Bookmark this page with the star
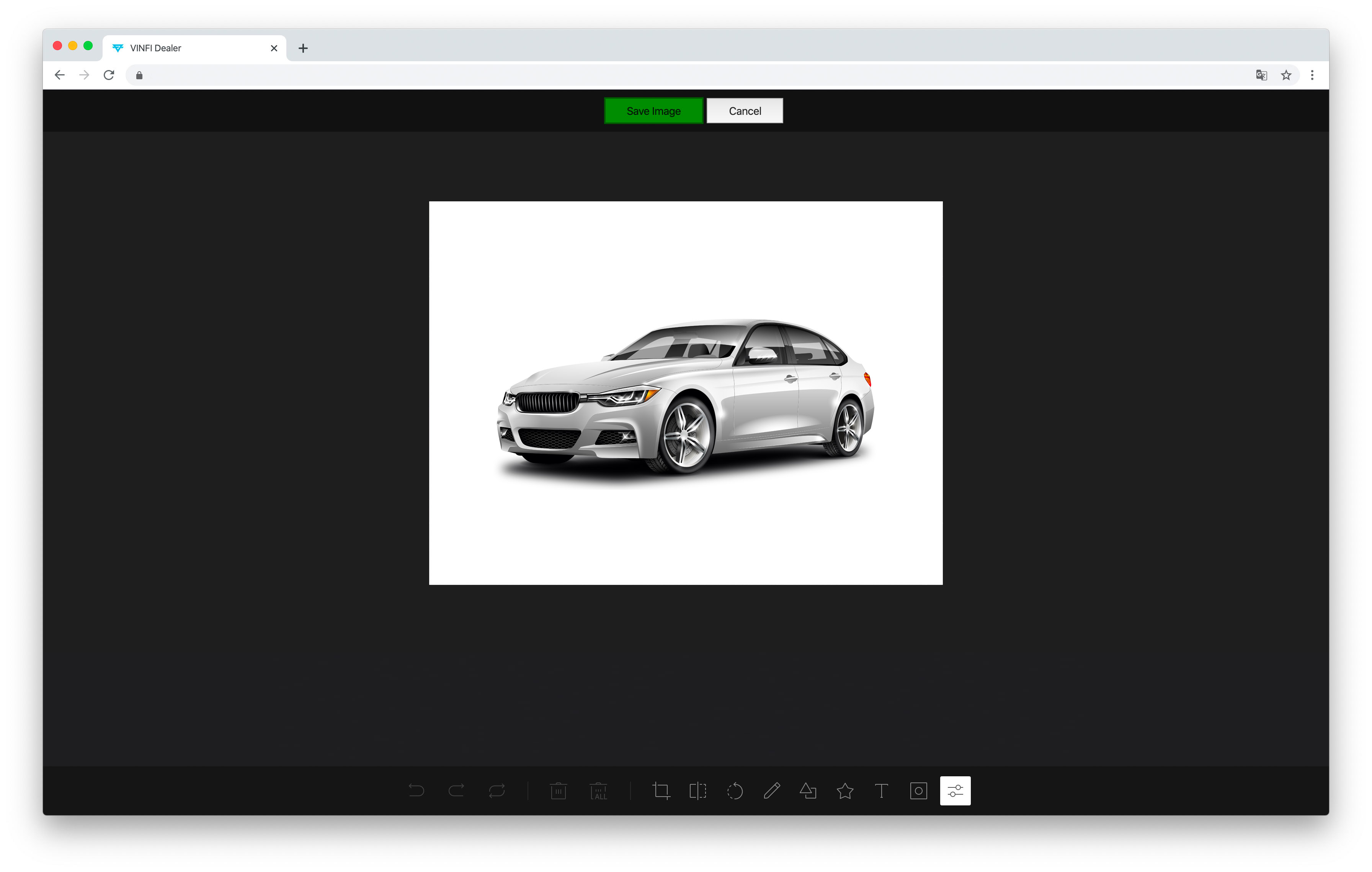Image resolution: width=1372 pixels, height=872 pixels. point(1286,75)
